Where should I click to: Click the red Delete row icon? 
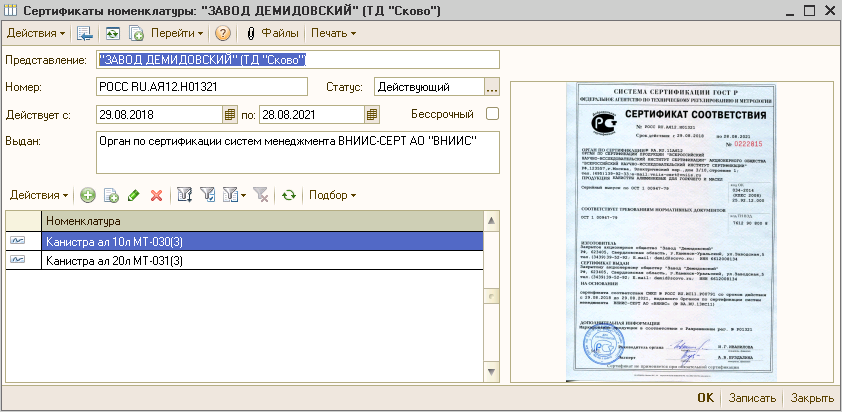click(x=156, y=195)
